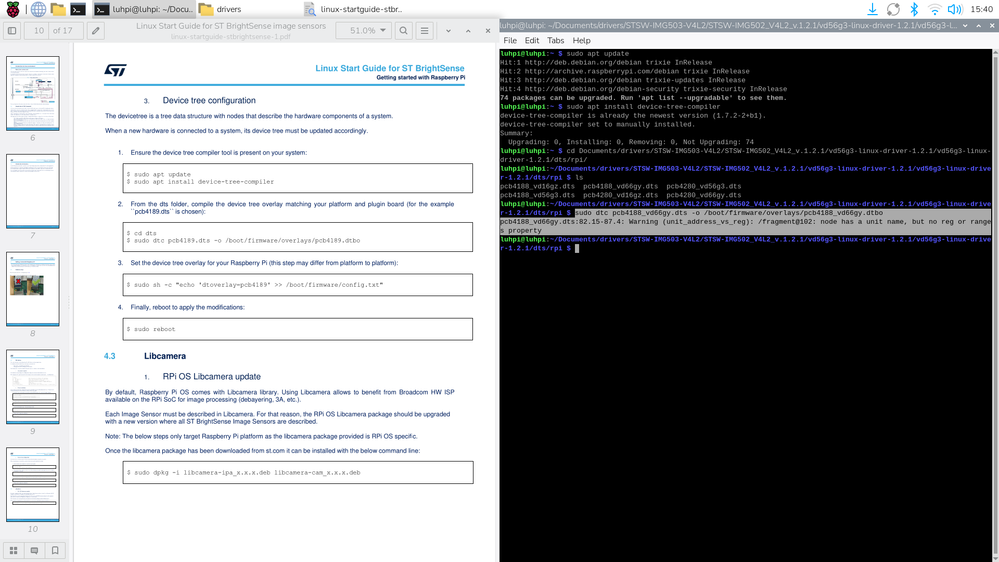This screenshot has width=999, height=562.
Task: Close the terminal window
Action: tap(992, 25)
